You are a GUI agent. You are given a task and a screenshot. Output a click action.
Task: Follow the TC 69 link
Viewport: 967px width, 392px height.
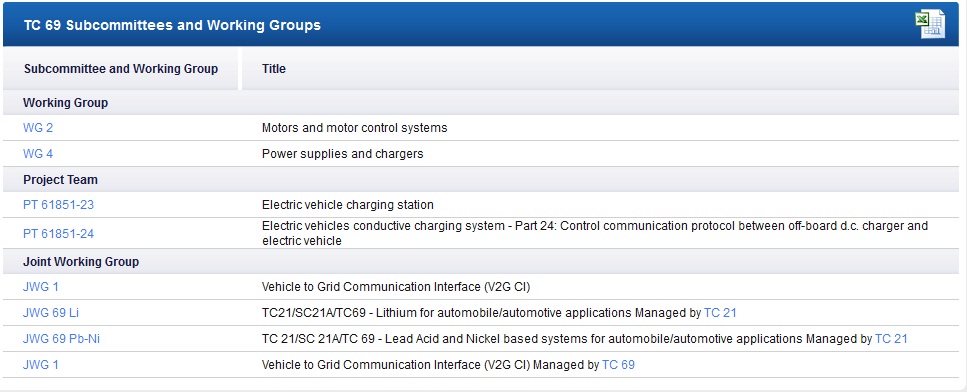[619, 365]
